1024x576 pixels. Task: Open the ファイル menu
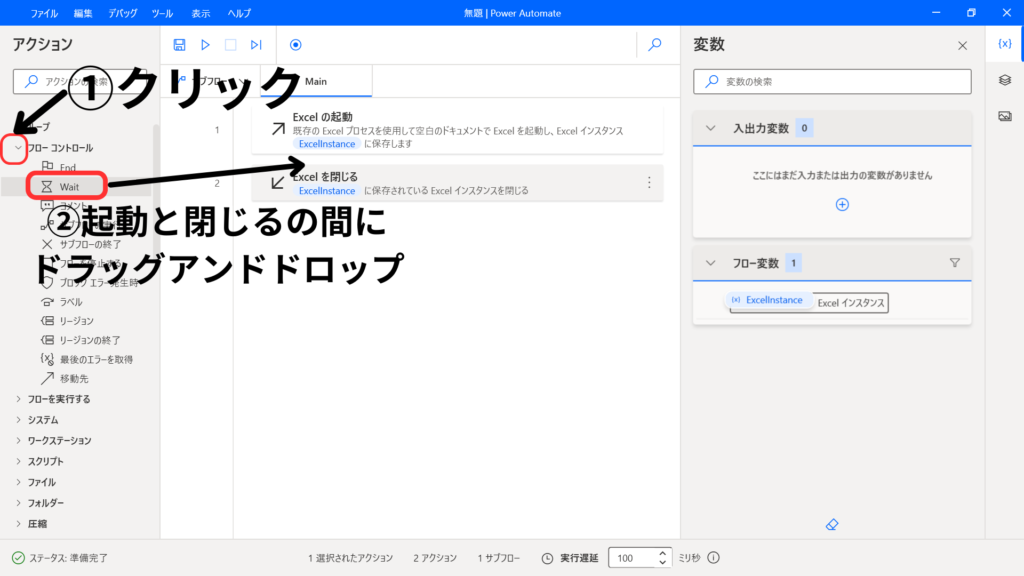(x=44, y=13)
